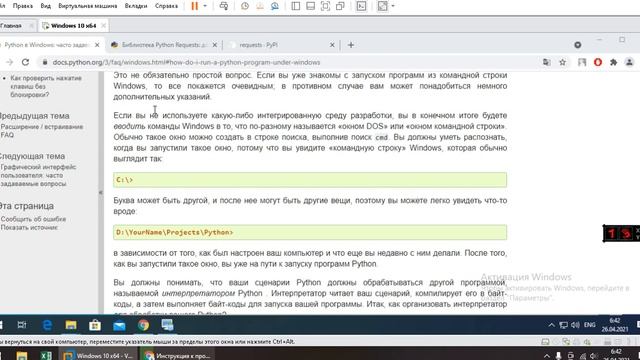Viewport: 640px width, 360px height.
Task: Close the Python в Windows browser tab
Action: point(97,45)
